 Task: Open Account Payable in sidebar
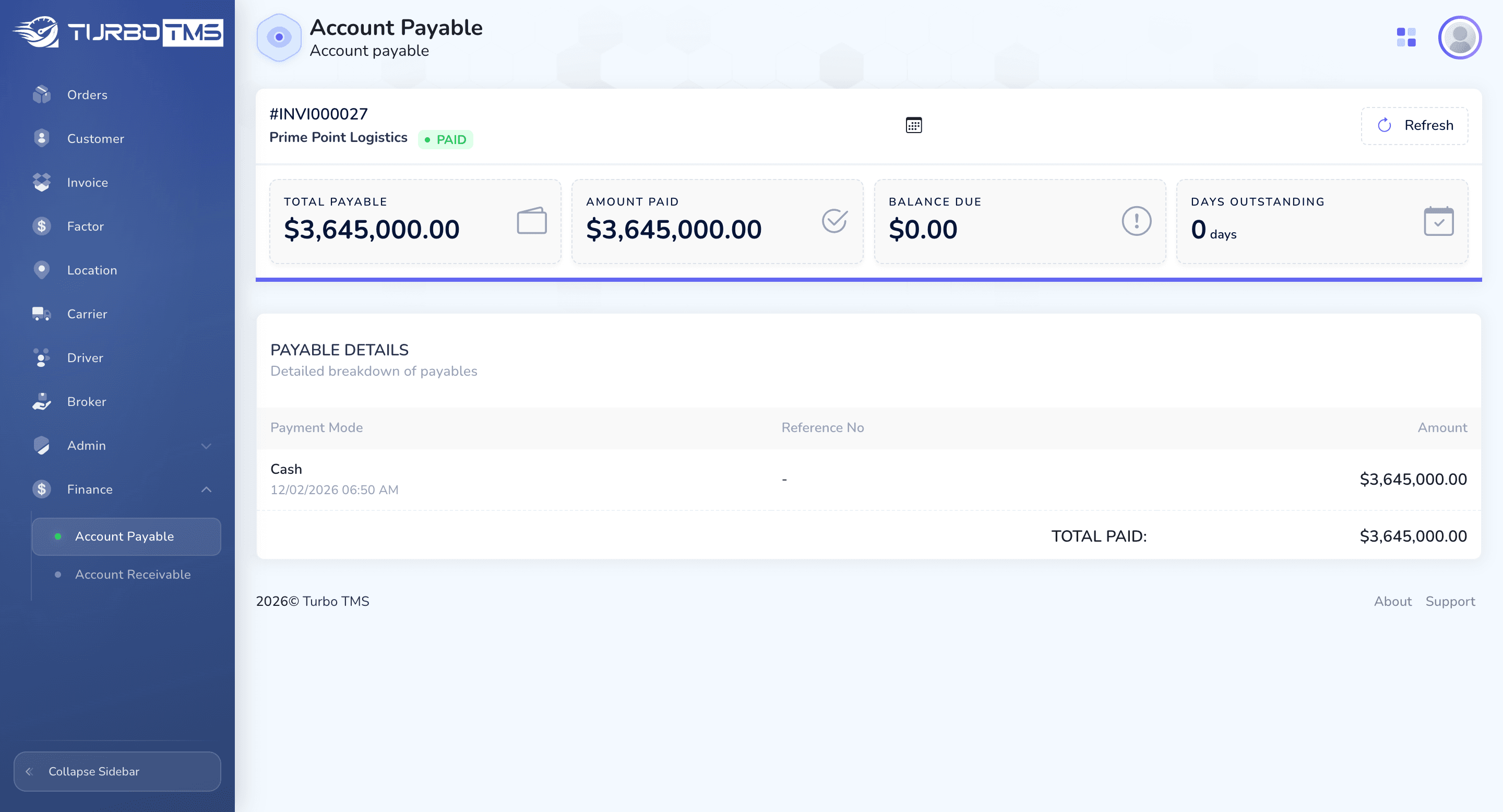126,536
